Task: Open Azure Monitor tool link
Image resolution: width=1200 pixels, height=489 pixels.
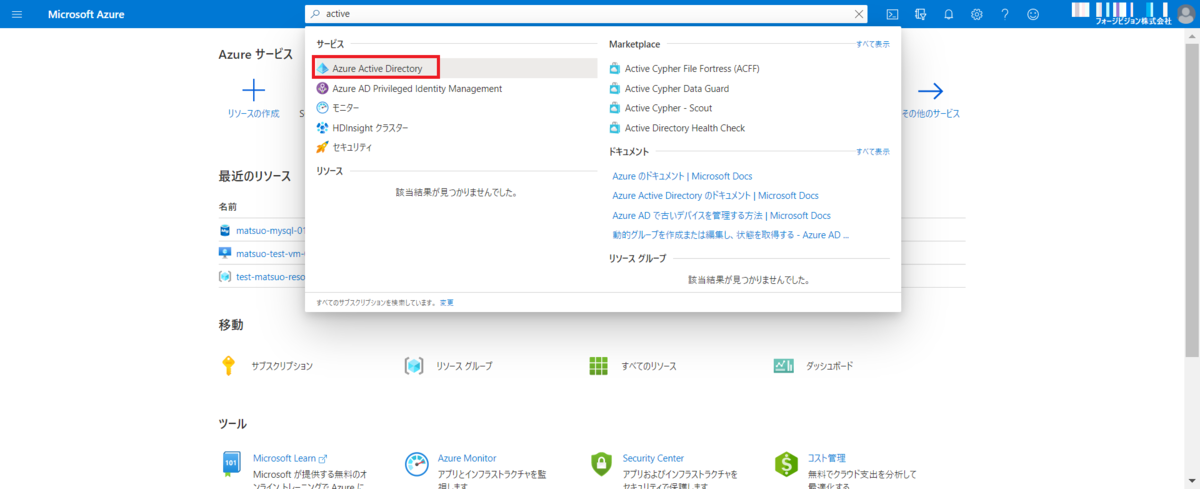Action: click(467, 458)
